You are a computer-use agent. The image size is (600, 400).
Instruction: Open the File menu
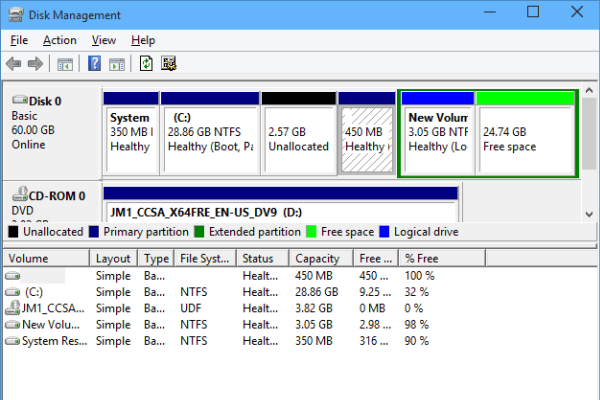(x=19, y=40)
